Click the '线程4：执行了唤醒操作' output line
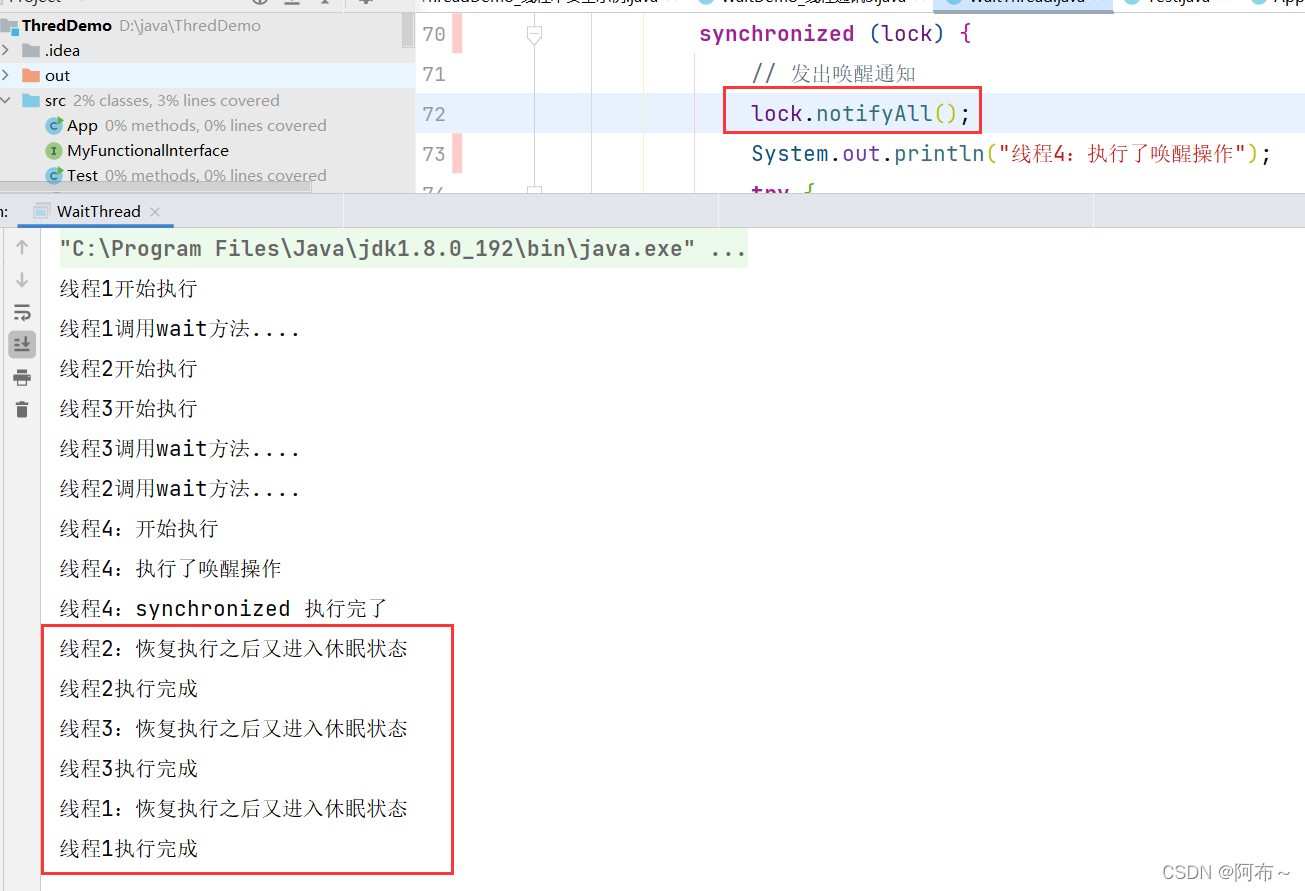The image size is (1305, 891). [170, 569]
